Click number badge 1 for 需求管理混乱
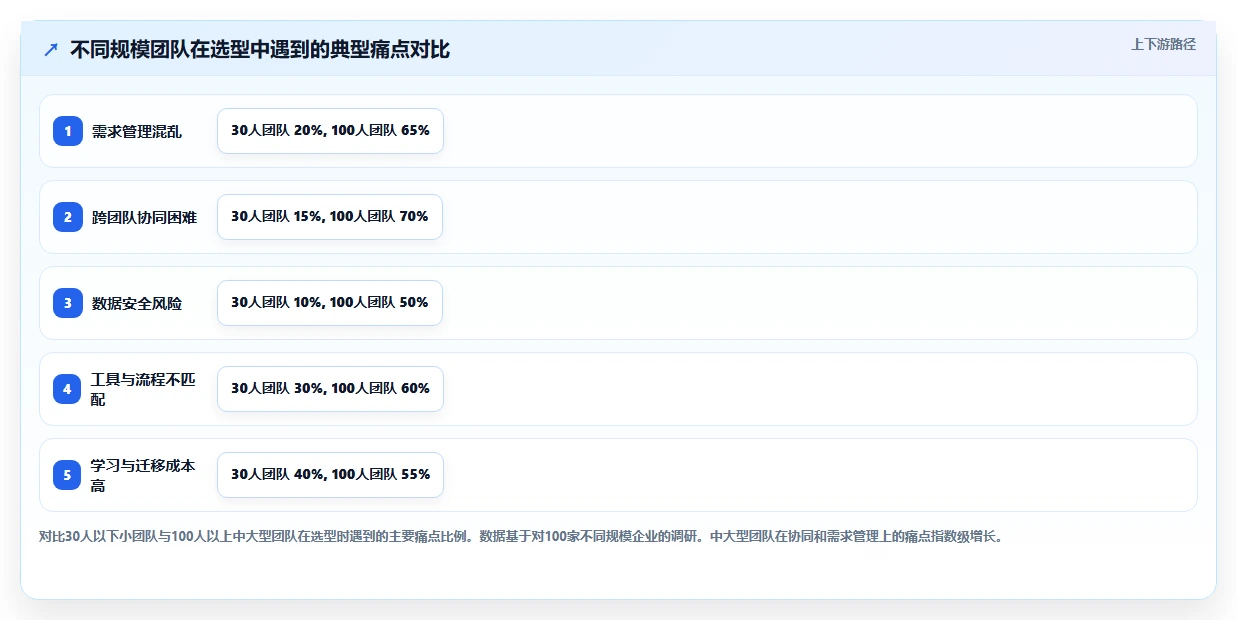The image size is (1237, 620). tap(68, 131)
